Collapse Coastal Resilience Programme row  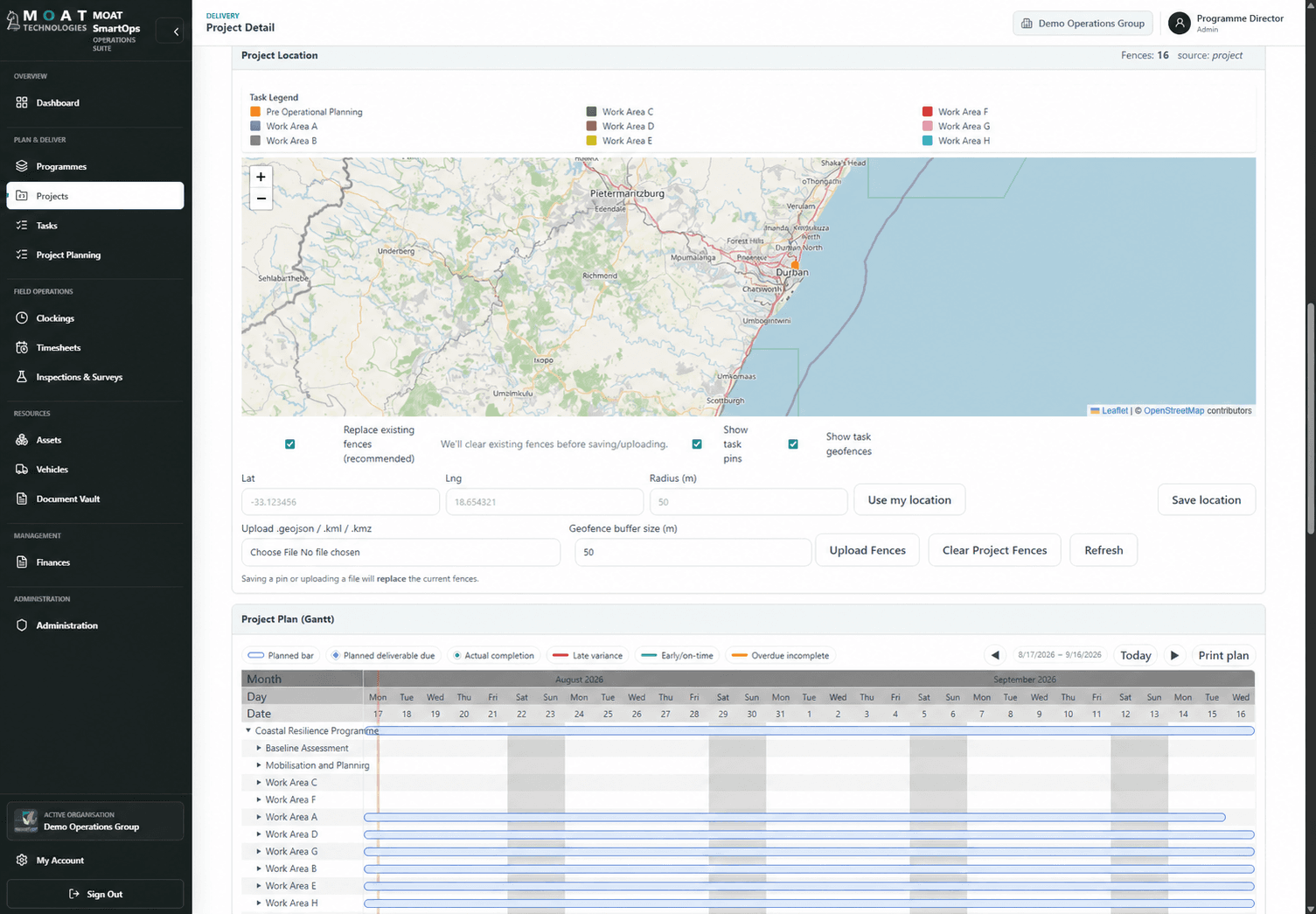click(248, 730)
